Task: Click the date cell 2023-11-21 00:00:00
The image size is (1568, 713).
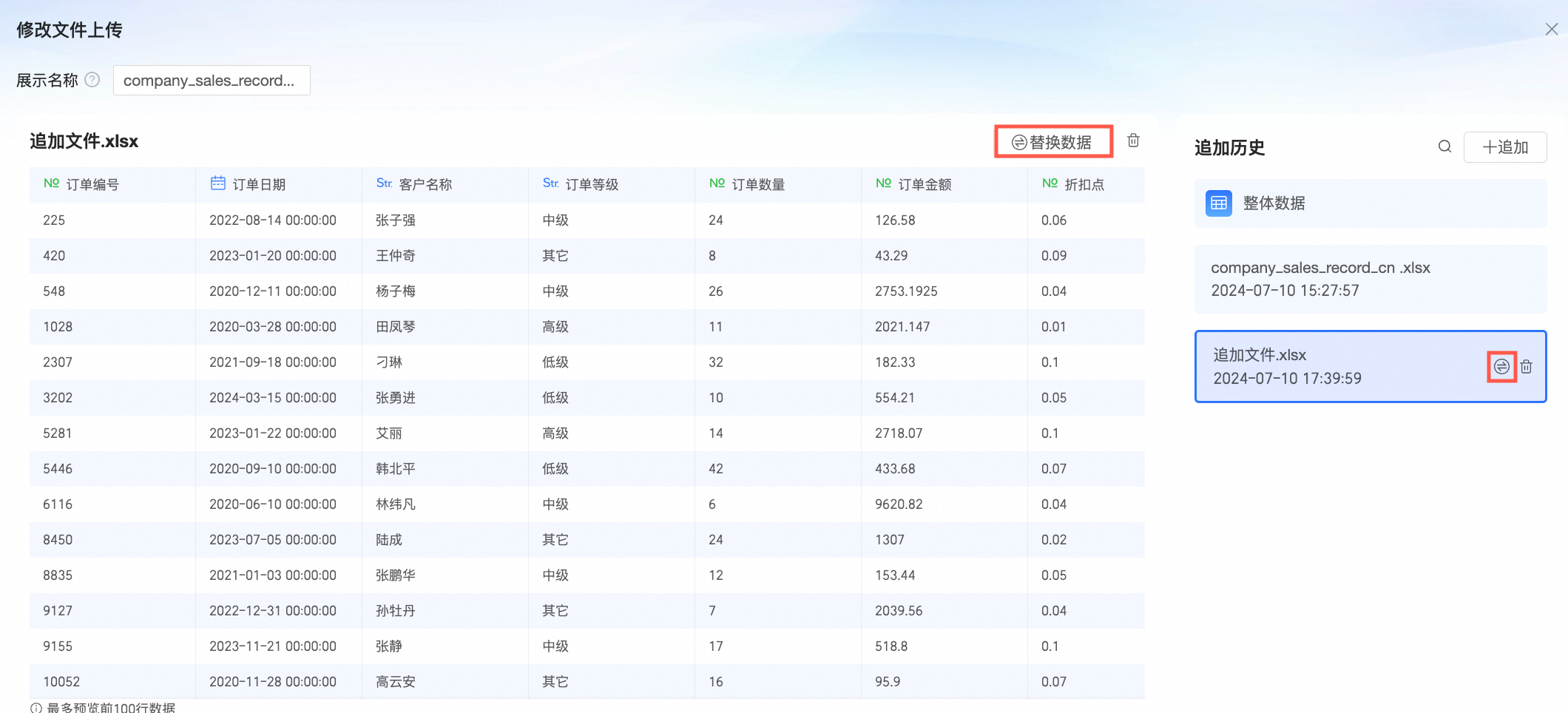Action: tap(273, 646)
